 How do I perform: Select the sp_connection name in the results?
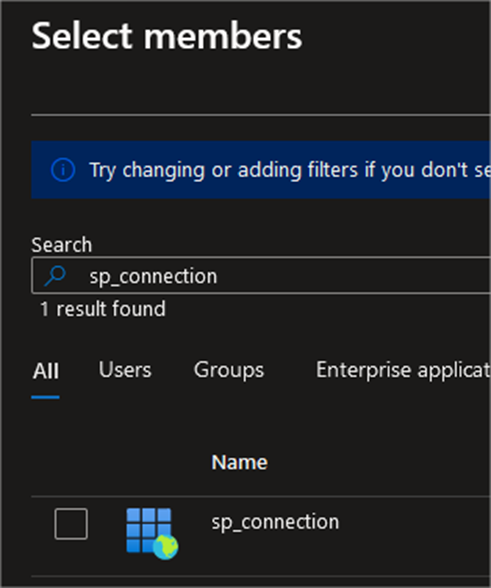275,522
